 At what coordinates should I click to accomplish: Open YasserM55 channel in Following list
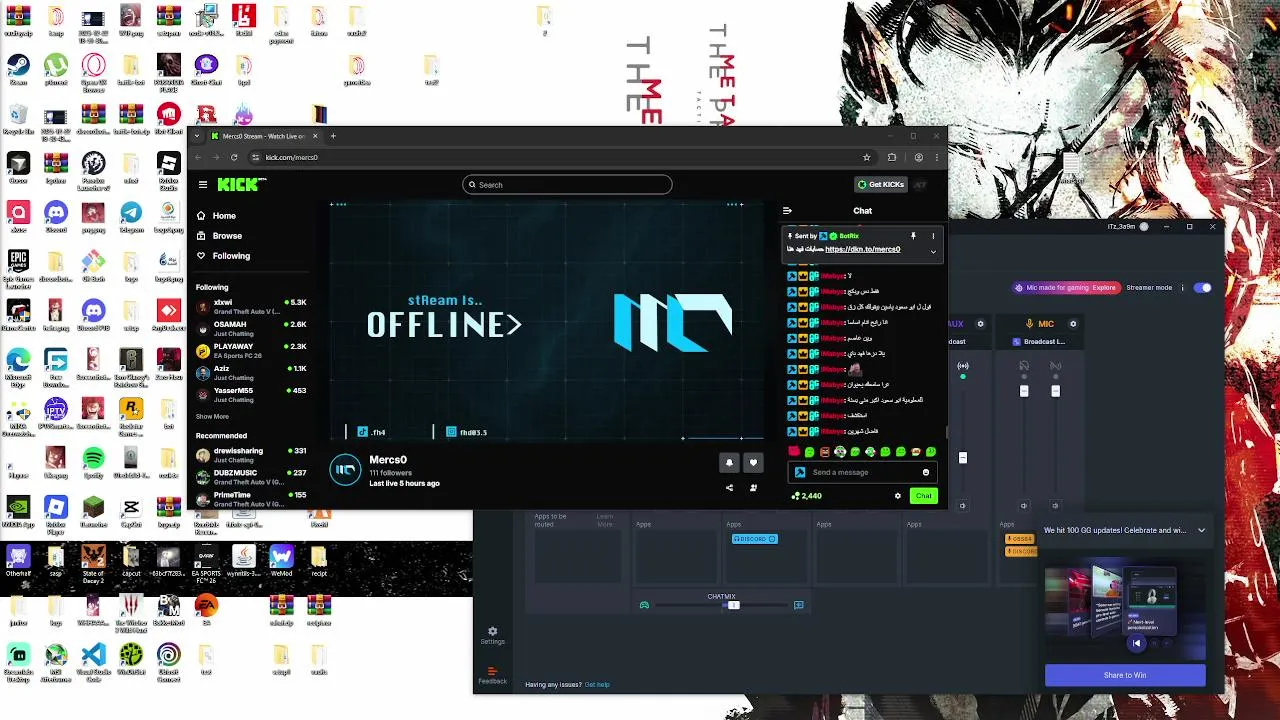pyautogui.click(x=251, y=394)
